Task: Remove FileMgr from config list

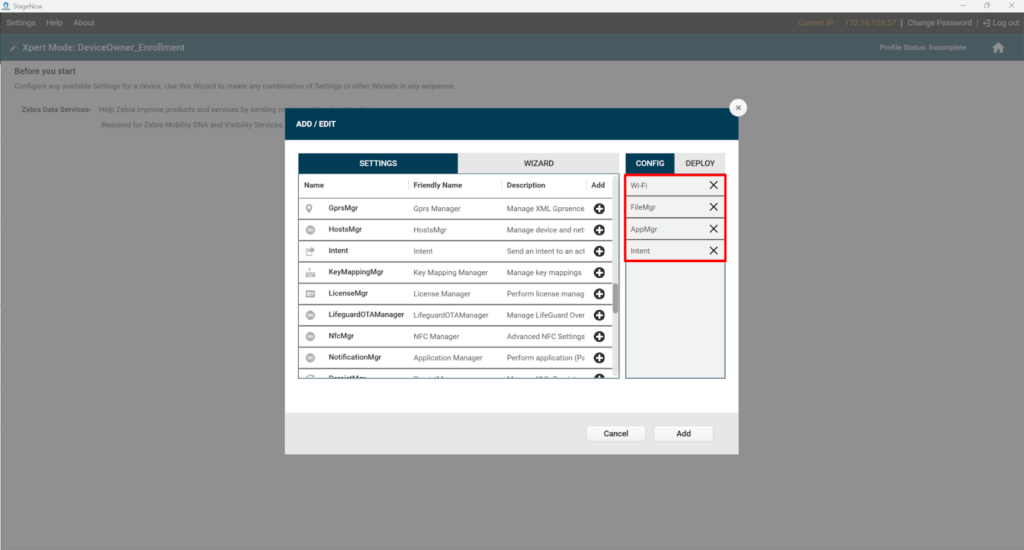Action: tap(713, 207)
